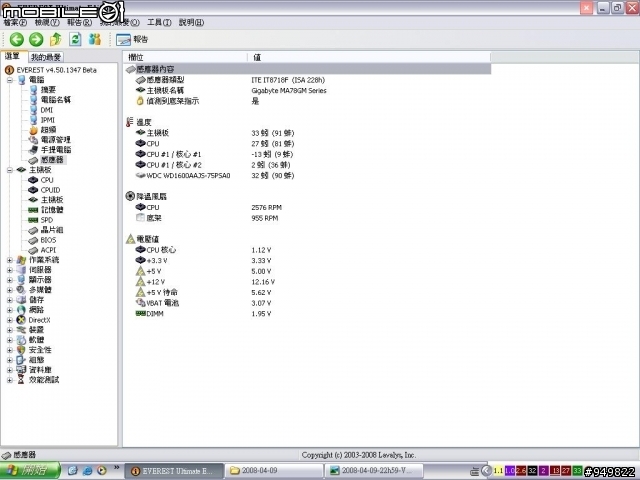Viewport: 640px width, 480px height.
Task: Switch to the 選單 tab
Action: tap(13, 56)
